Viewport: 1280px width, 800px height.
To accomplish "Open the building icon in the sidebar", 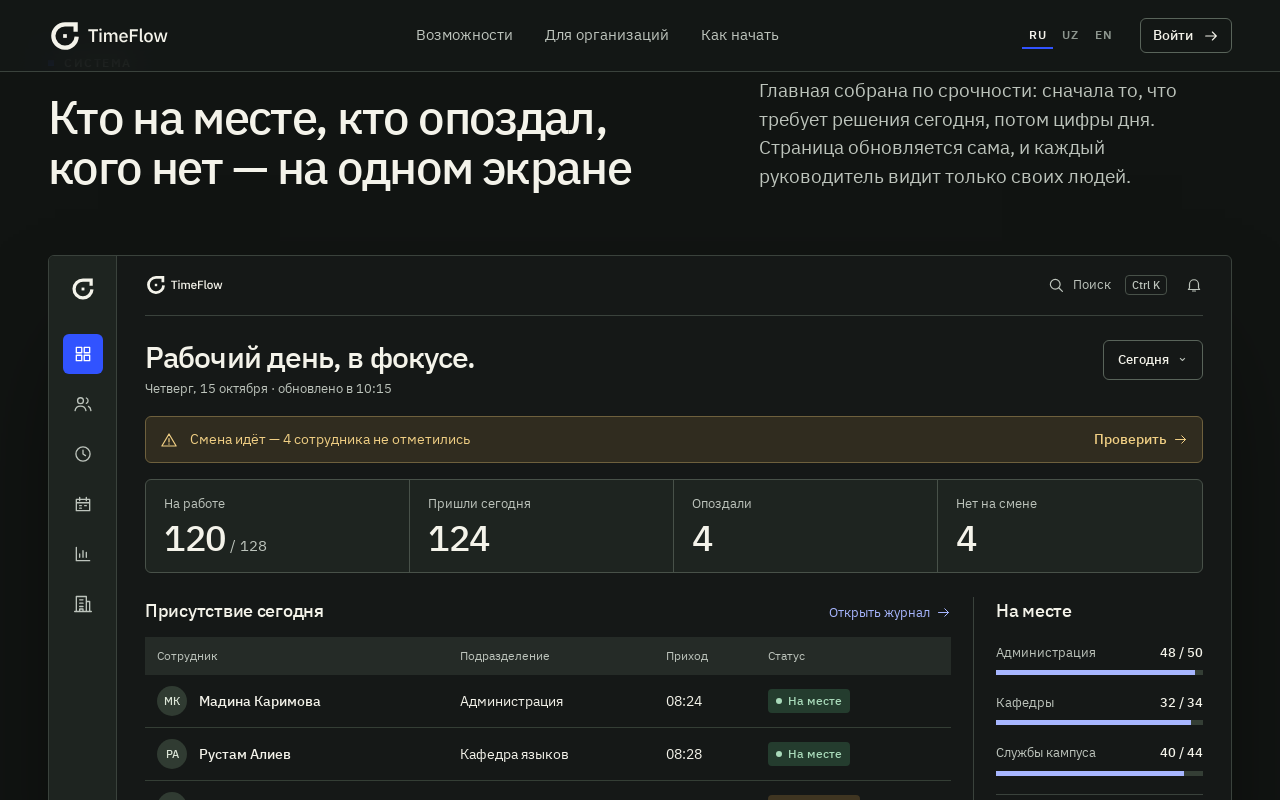I will (x=83, y=604).
